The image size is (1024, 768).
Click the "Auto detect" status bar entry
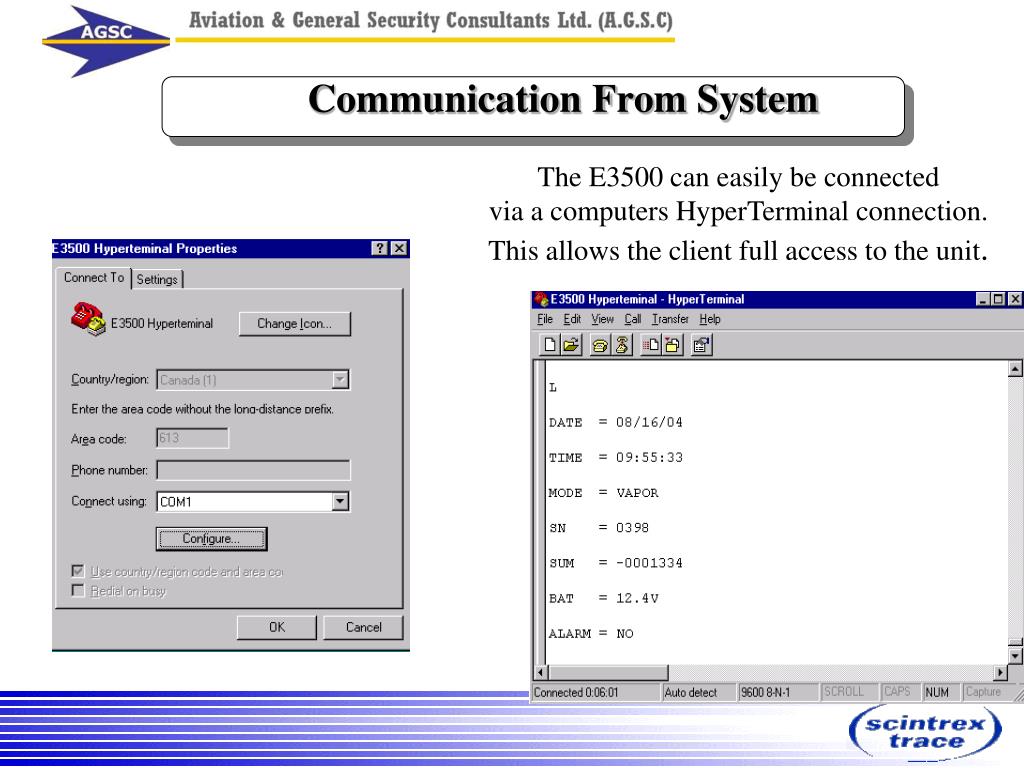[x=698, y=692]
